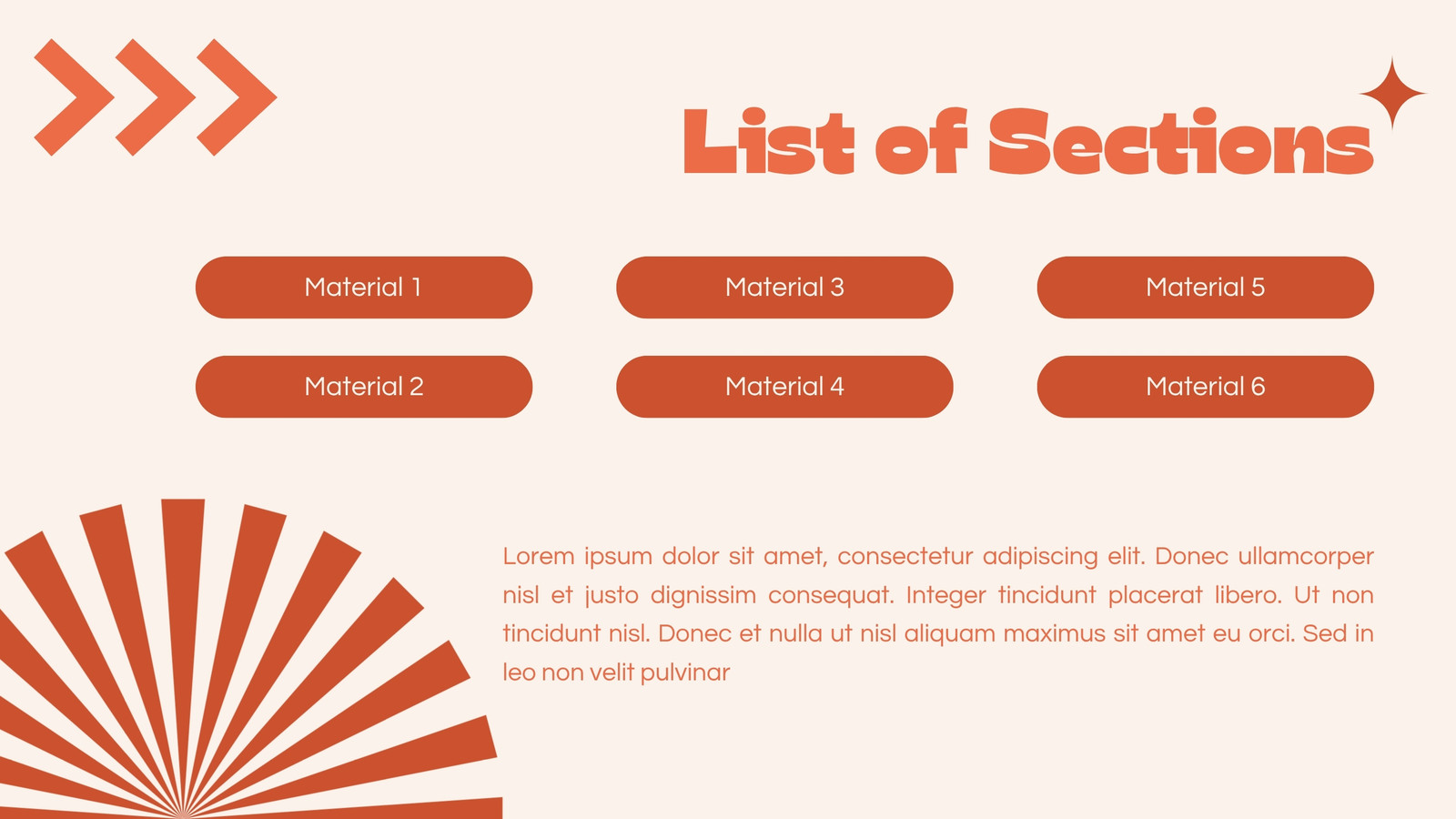The image size is (1456, 819).
Task: Click the last line "leo non velit pulvinar"
Action: pyautogui.click(x=616, y=672)
